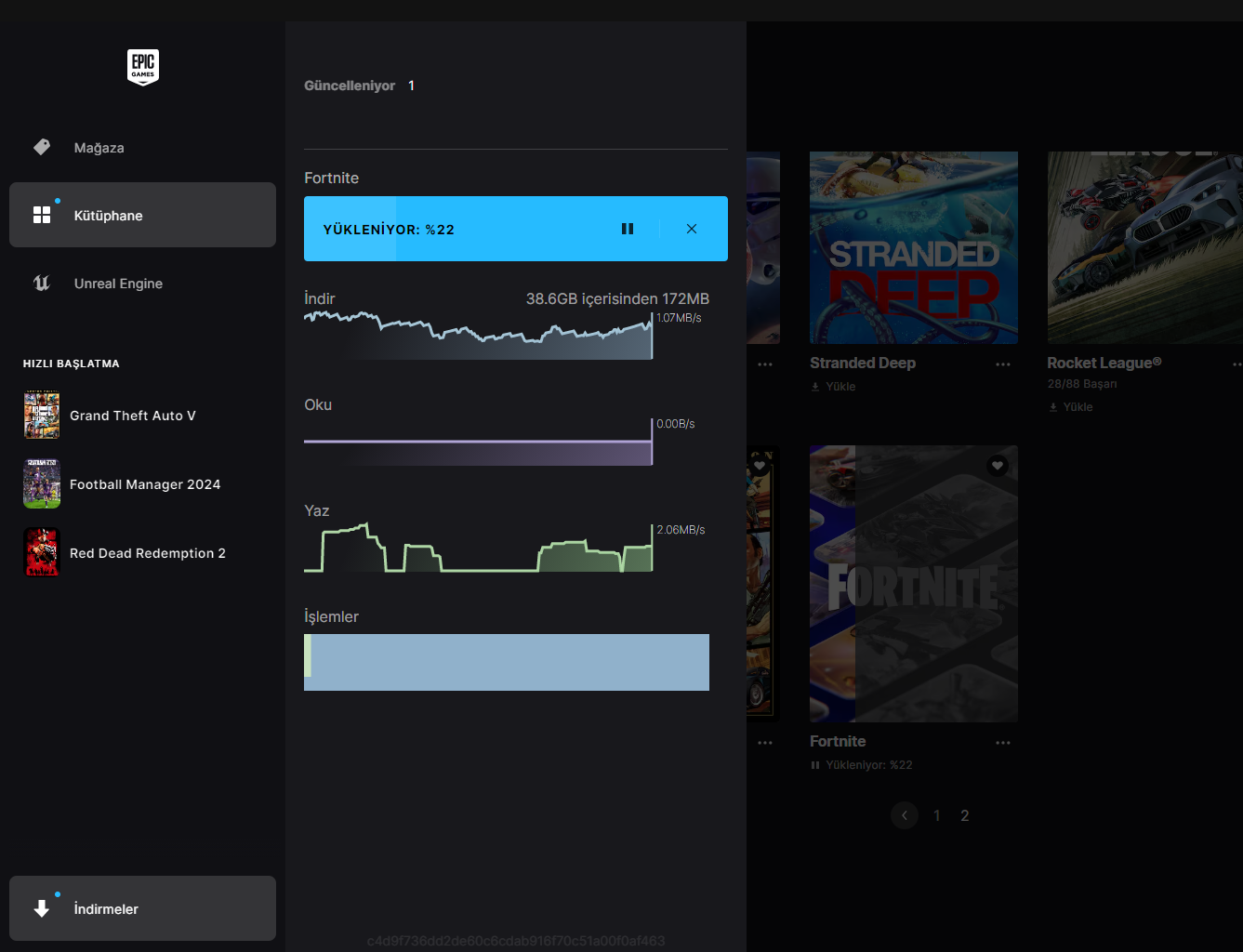1243x952 pixels.
Task: Click the Fortnite name in download panel
Action: coord(331,178)
